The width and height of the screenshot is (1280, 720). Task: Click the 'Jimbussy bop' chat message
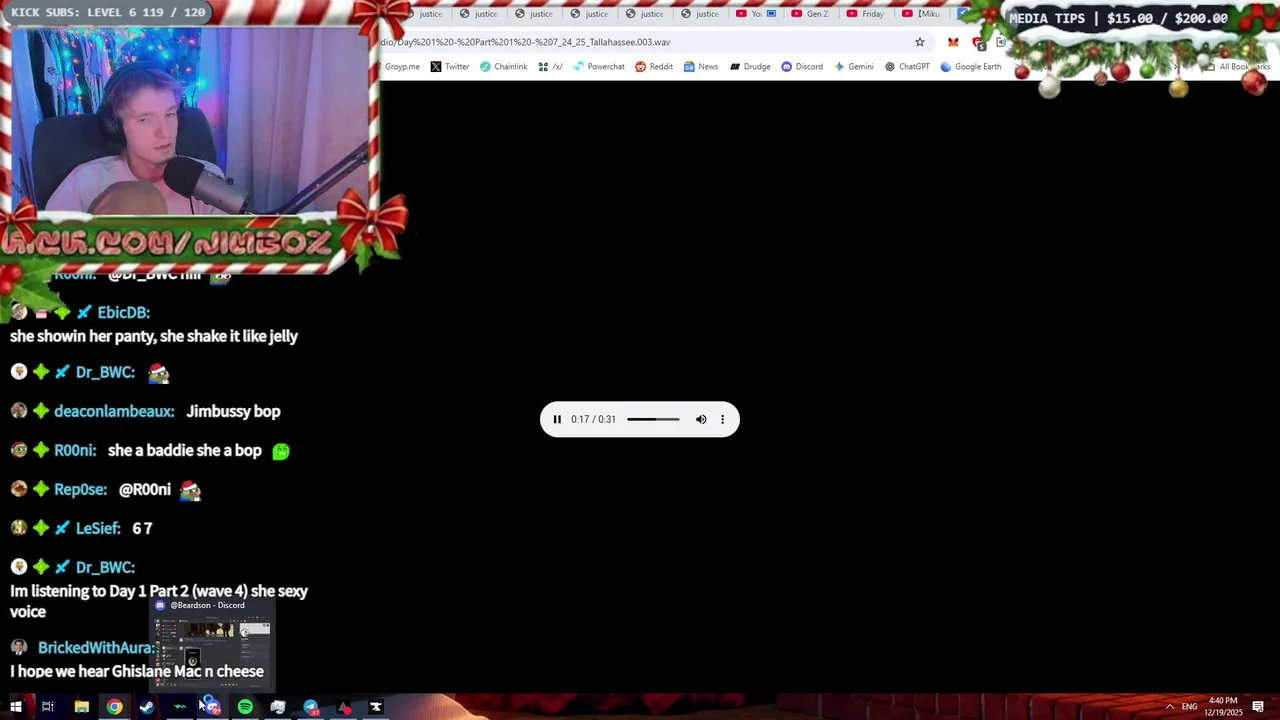233,411
